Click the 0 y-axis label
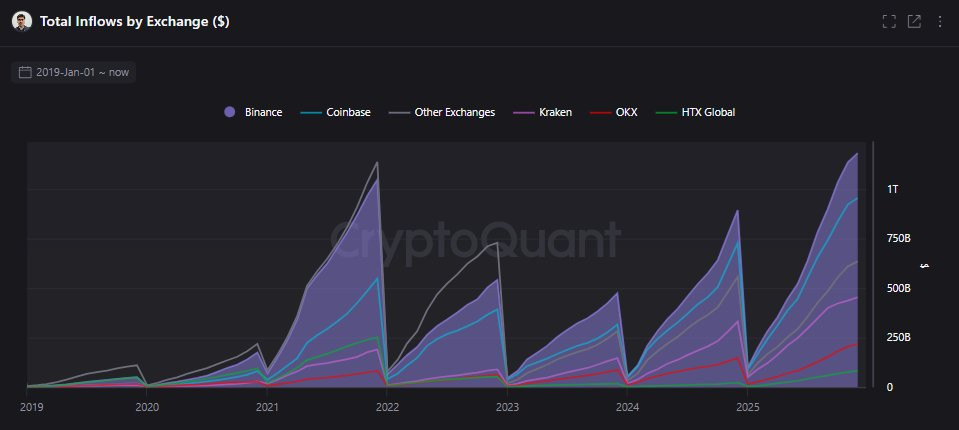Viewport: 959px width, 430px height. coord(890,387)
